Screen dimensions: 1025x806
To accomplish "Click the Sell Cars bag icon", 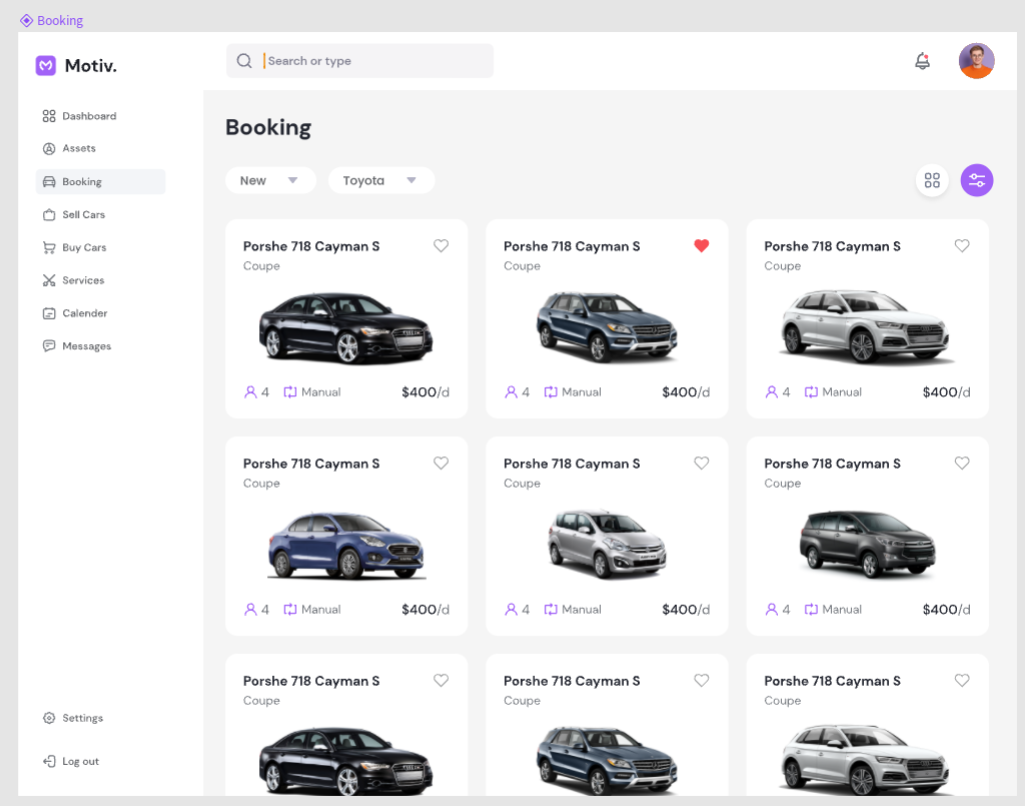I will point(49,214).
